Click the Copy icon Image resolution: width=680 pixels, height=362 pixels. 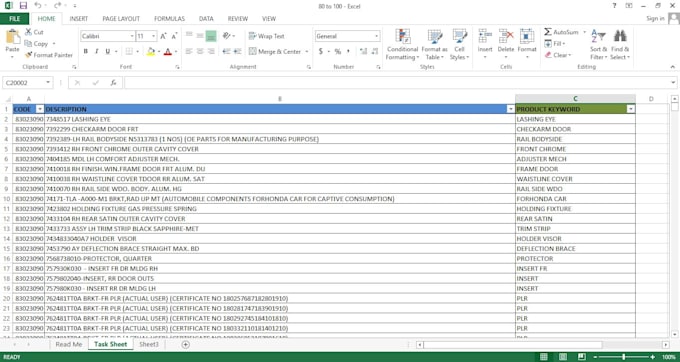point(28,43)
